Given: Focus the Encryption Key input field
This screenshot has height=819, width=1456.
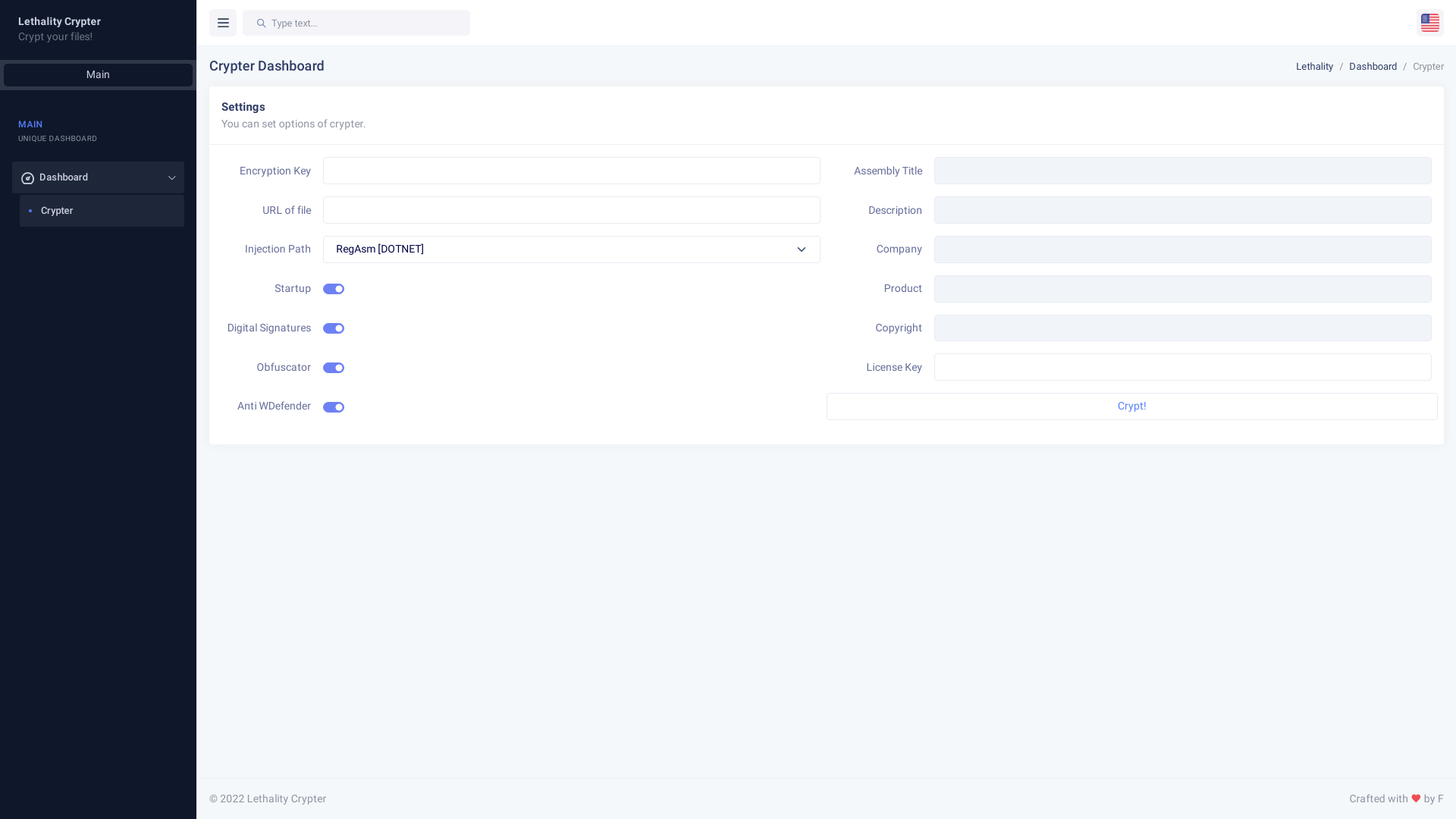Looking at the screenshot, I should 571,171.
